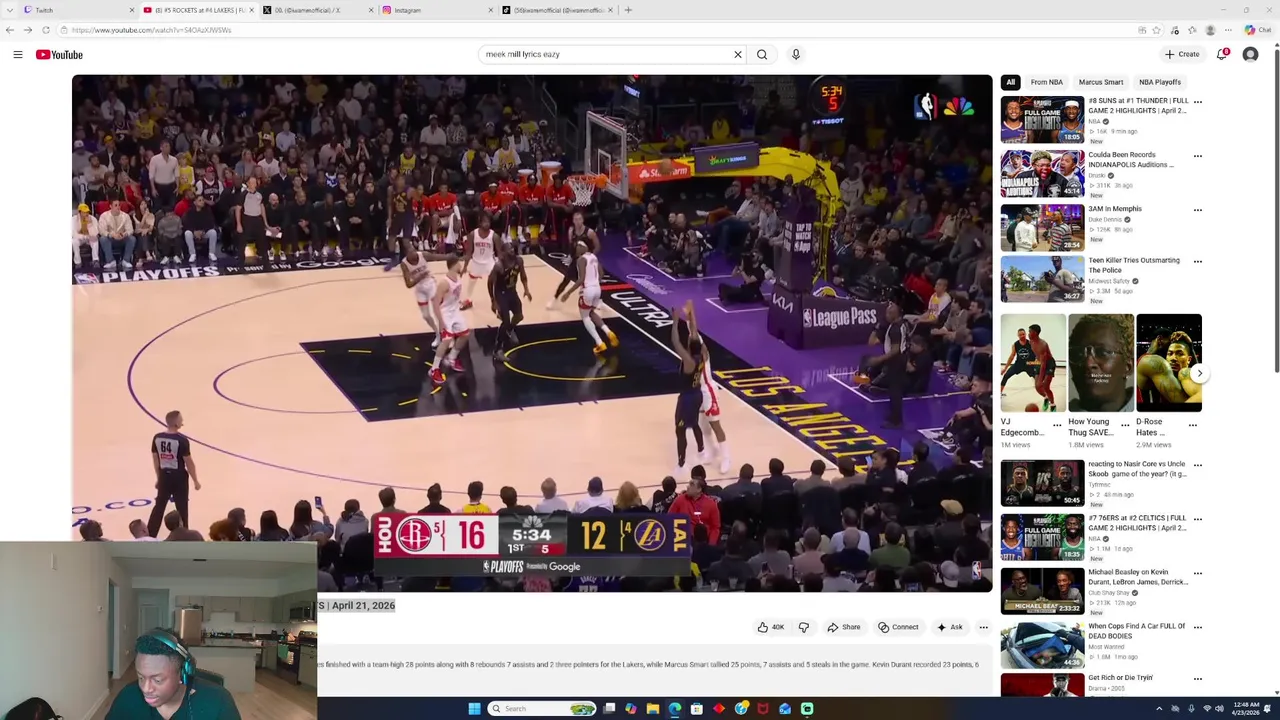Screen dimensions: 1280x720
Task: Open options for Nasir Core reaction video
Action: [x=1198, y=465]
